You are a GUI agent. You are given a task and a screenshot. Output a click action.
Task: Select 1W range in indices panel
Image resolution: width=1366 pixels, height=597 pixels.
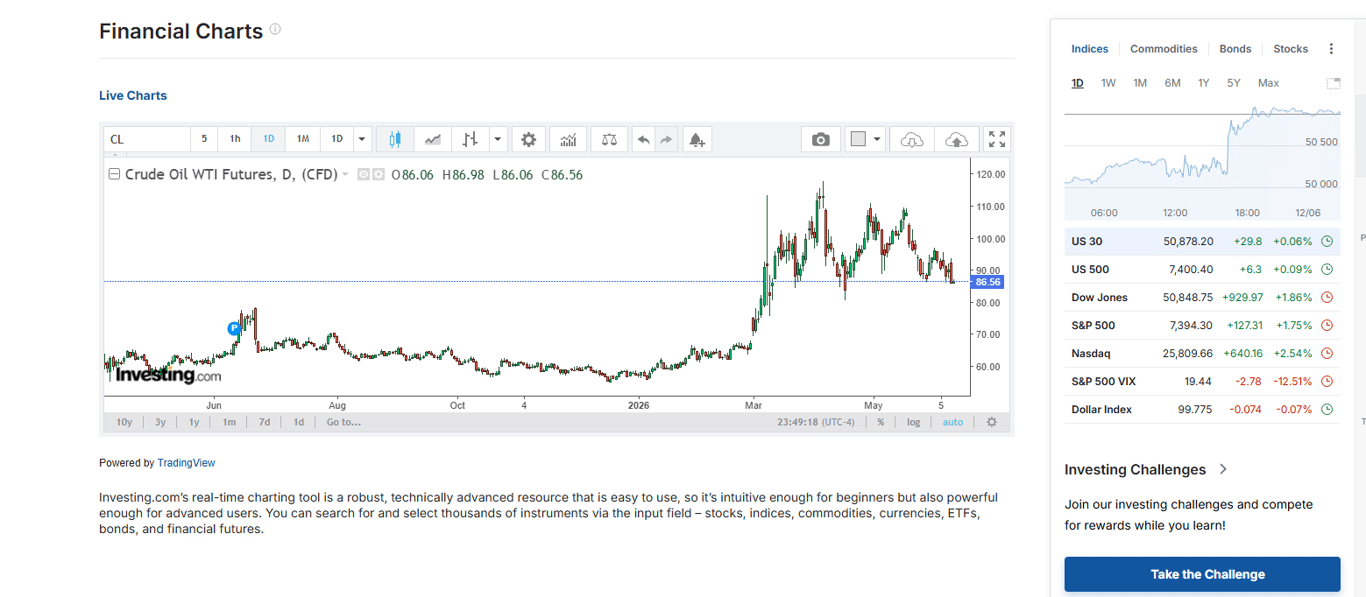click(x=1108, y=83)
